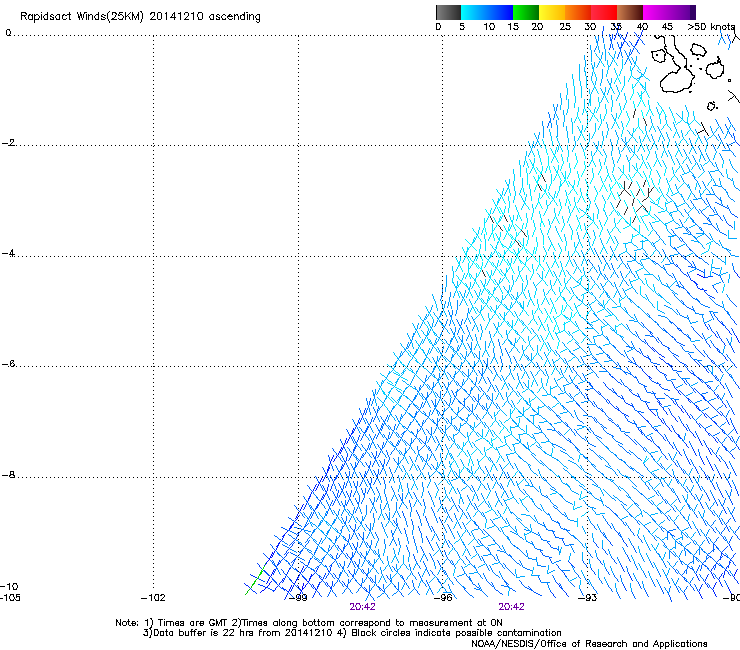Click the '5' legend tick label
Screen dimensions: 740x650
pyautogui.click(x=462, y=27)
